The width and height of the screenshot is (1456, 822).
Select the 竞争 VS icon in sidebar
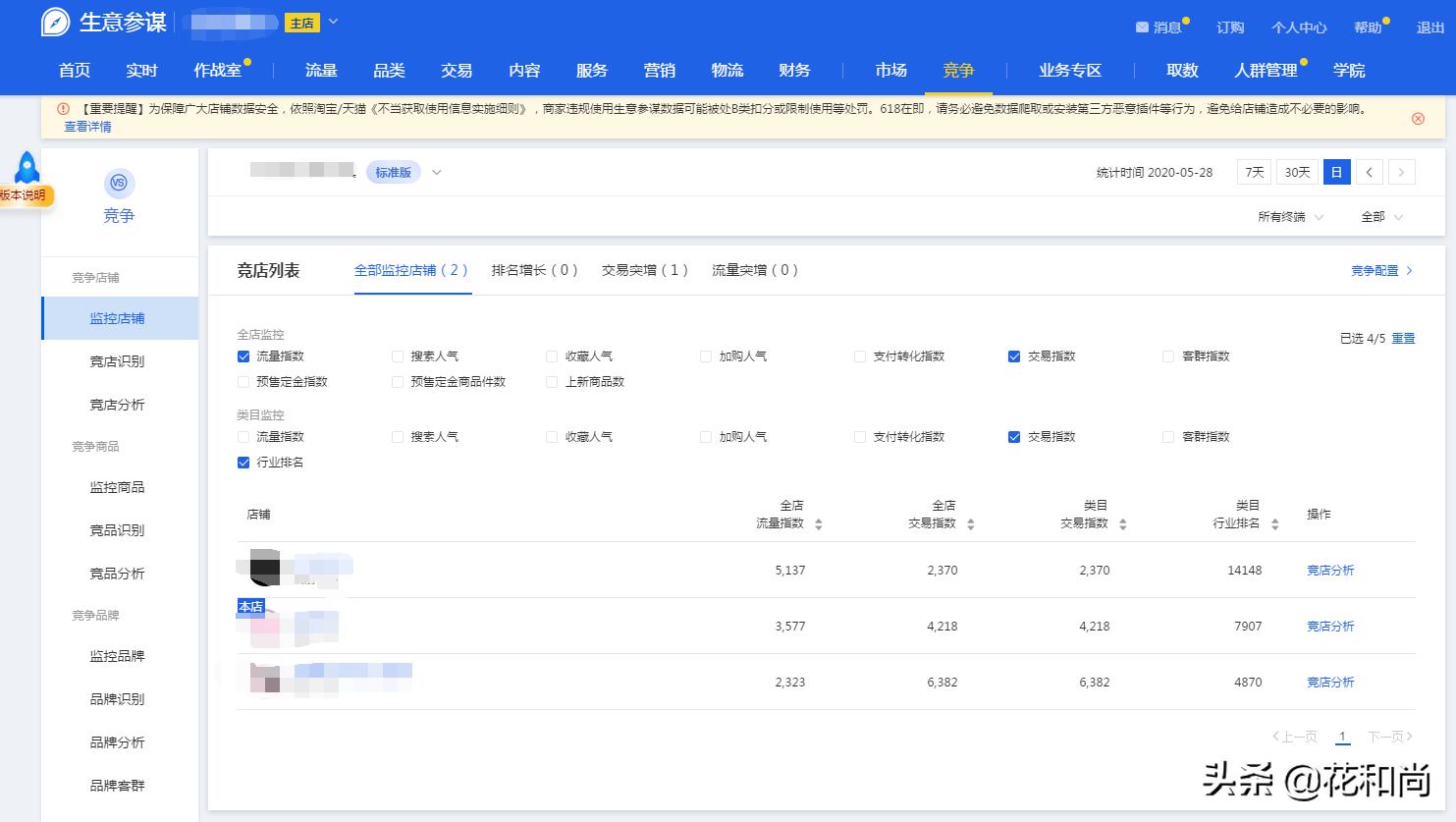coord(119,184)
